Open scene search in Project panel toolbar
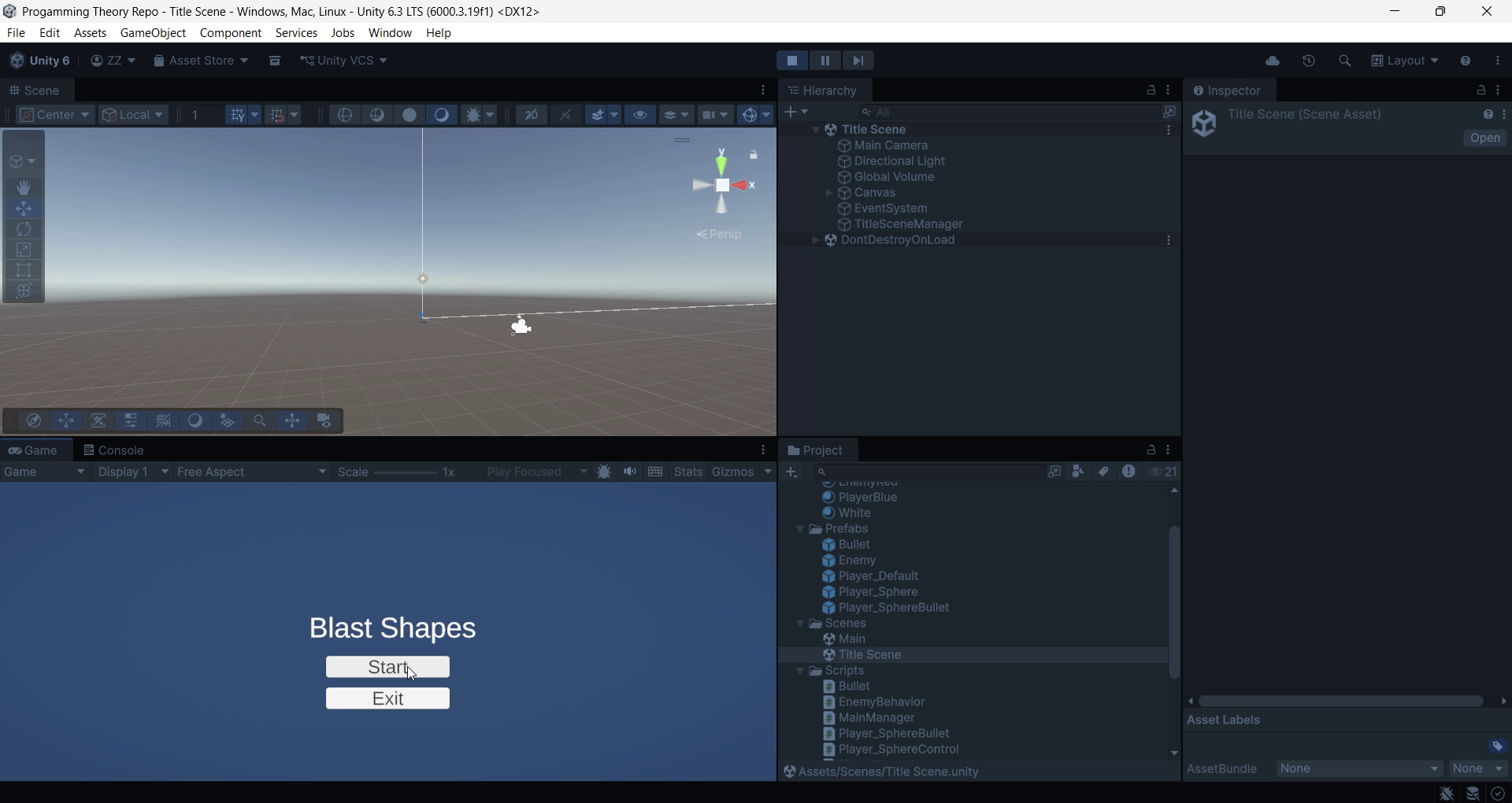This screenshot has width=1512, height=803. pyautogui.click(x=1054, y=472)
